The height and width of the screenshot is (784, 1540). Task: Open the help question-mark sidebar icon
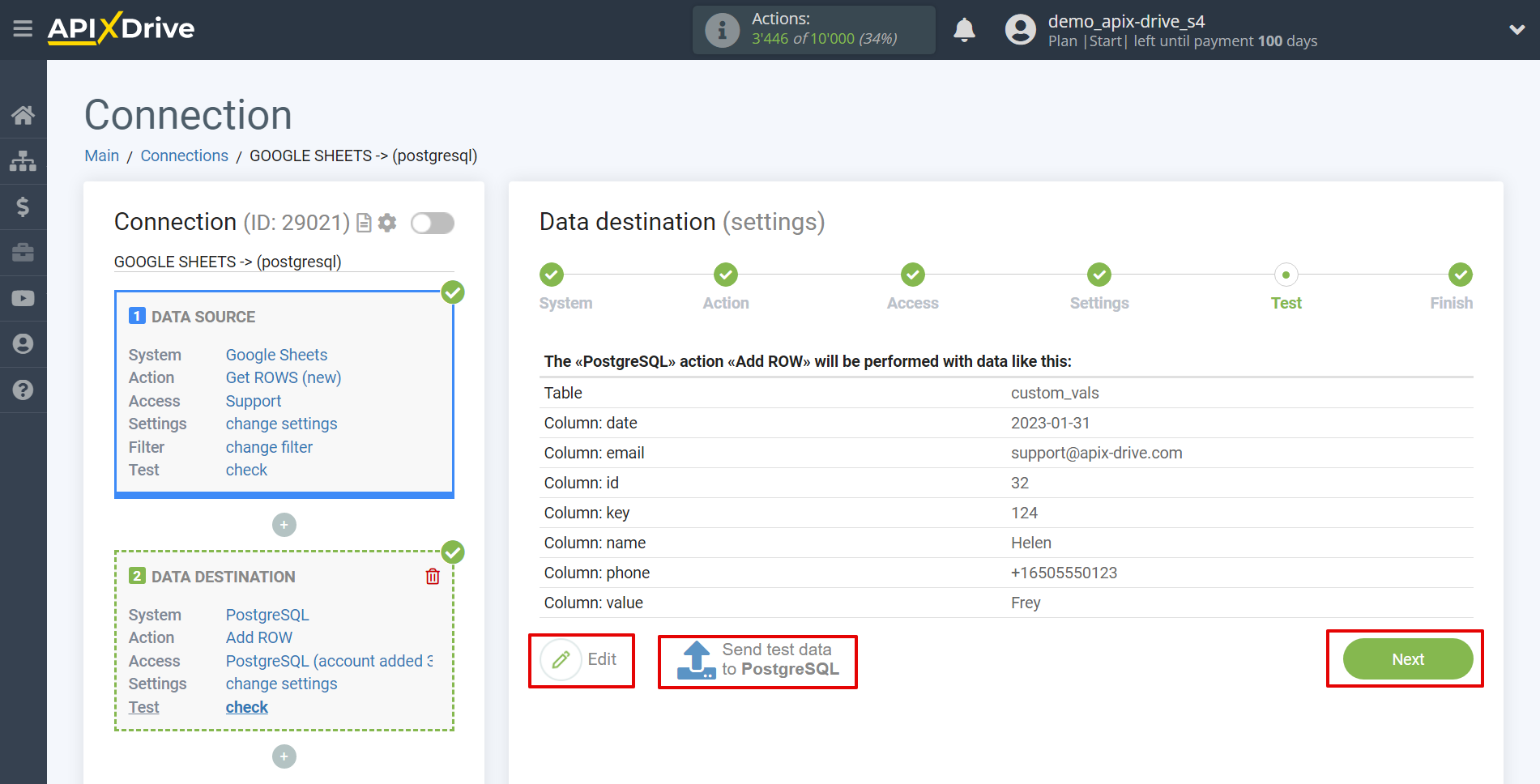tap(23, 390)
